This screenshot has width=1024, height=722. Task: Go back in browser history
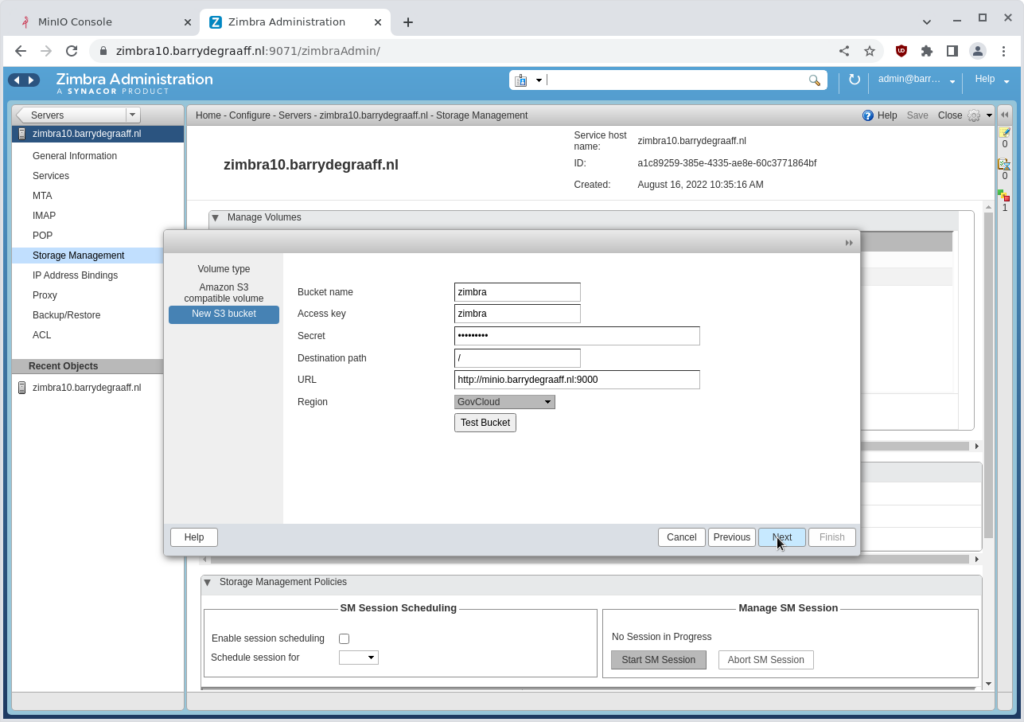[x=20, y=51]
